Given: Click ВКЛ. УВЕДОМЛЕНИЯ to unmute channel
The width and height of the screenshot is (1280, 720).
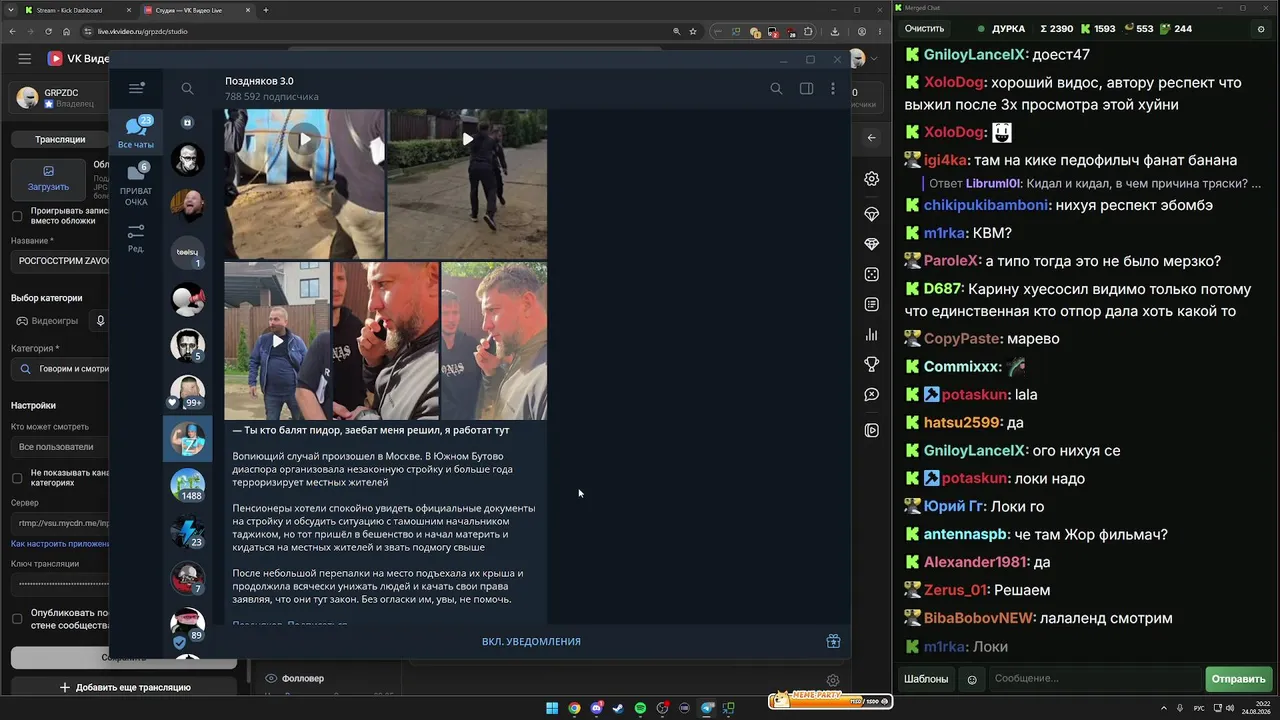Looking at the screenshot, I should [531, 642].
